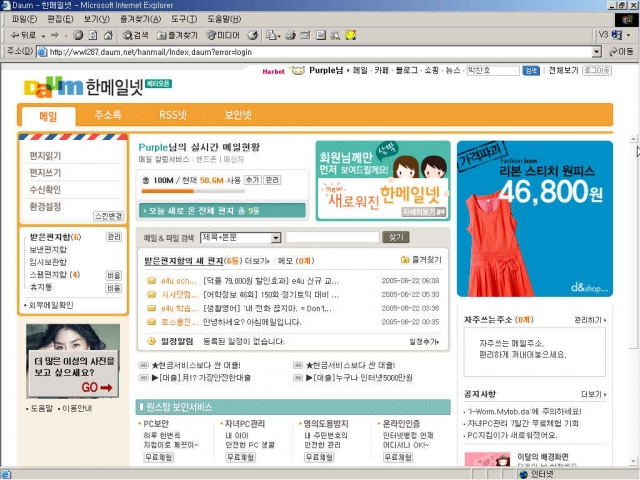Click the Refresh page icon

tap(93, 36)
